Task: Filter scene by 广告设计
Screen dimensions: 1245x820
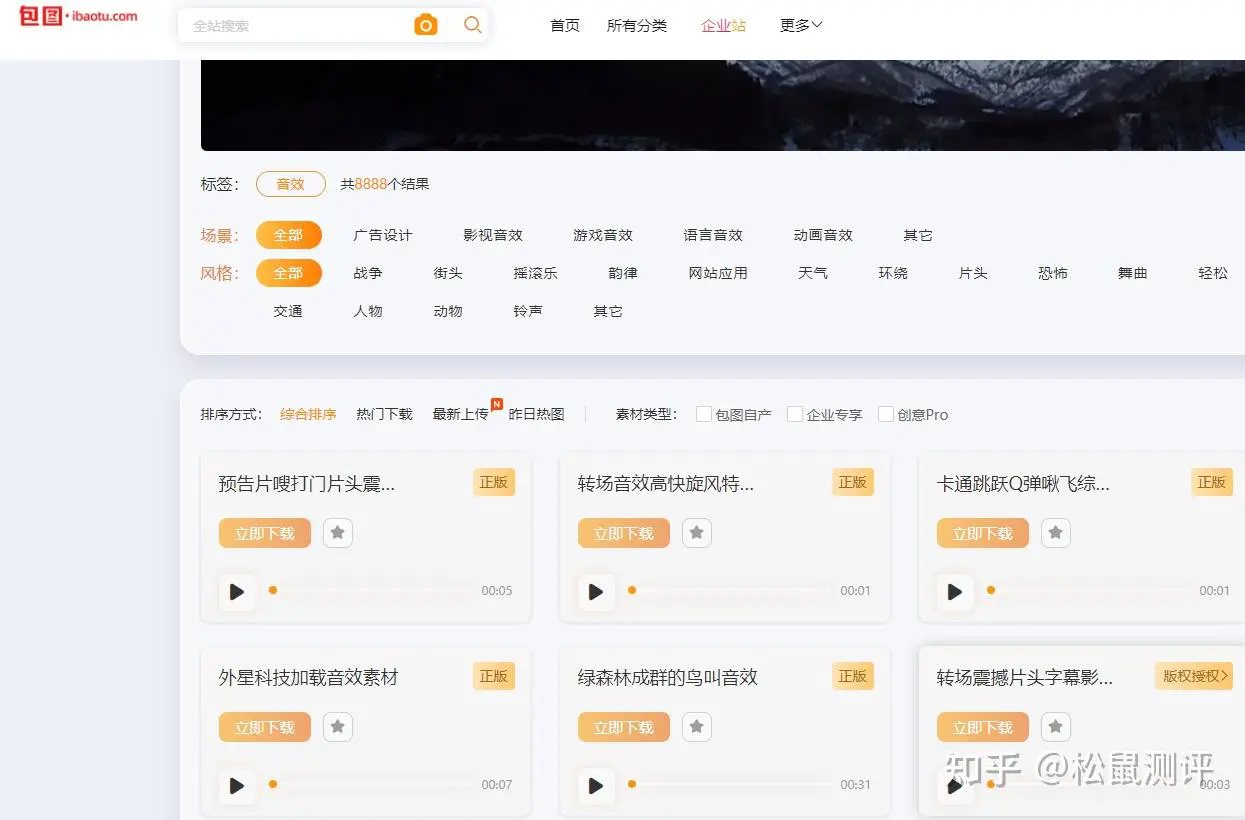Action: 383,235
